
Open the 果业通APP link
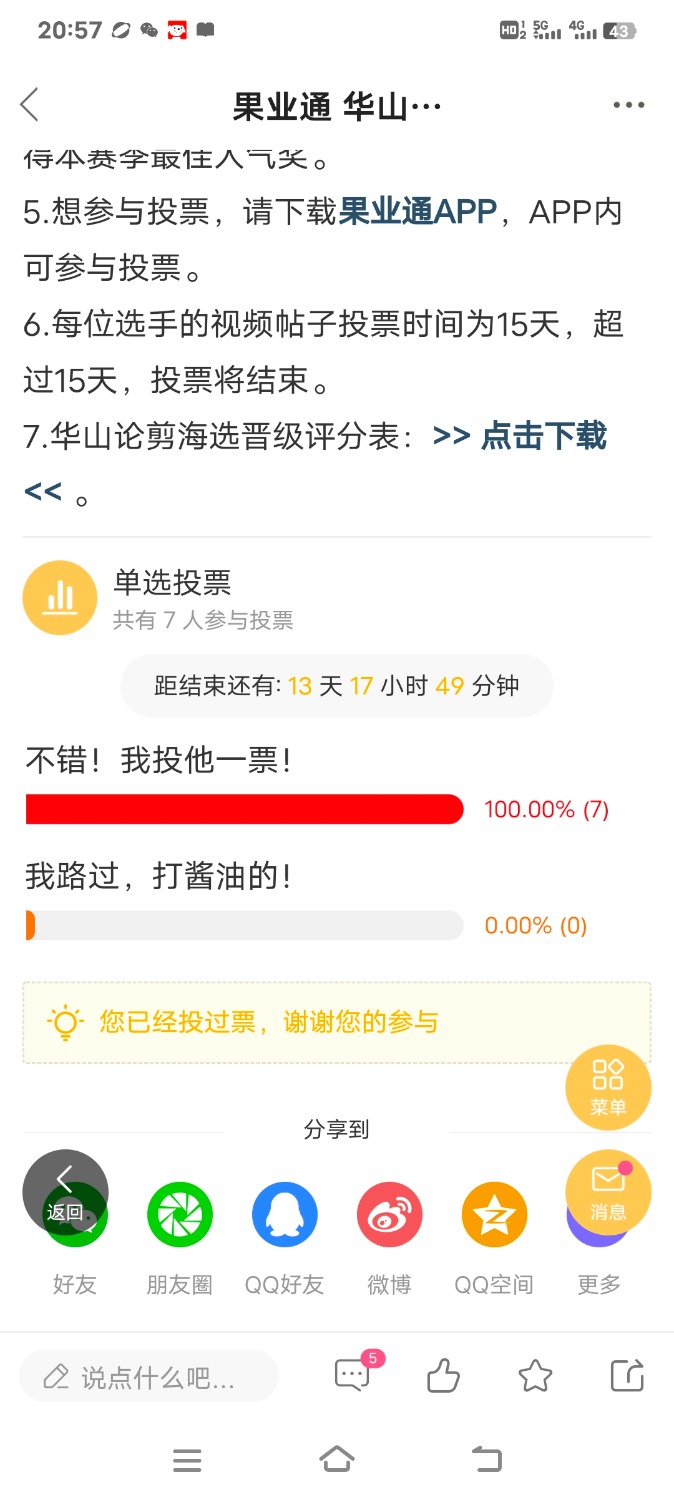click(418, 212)
